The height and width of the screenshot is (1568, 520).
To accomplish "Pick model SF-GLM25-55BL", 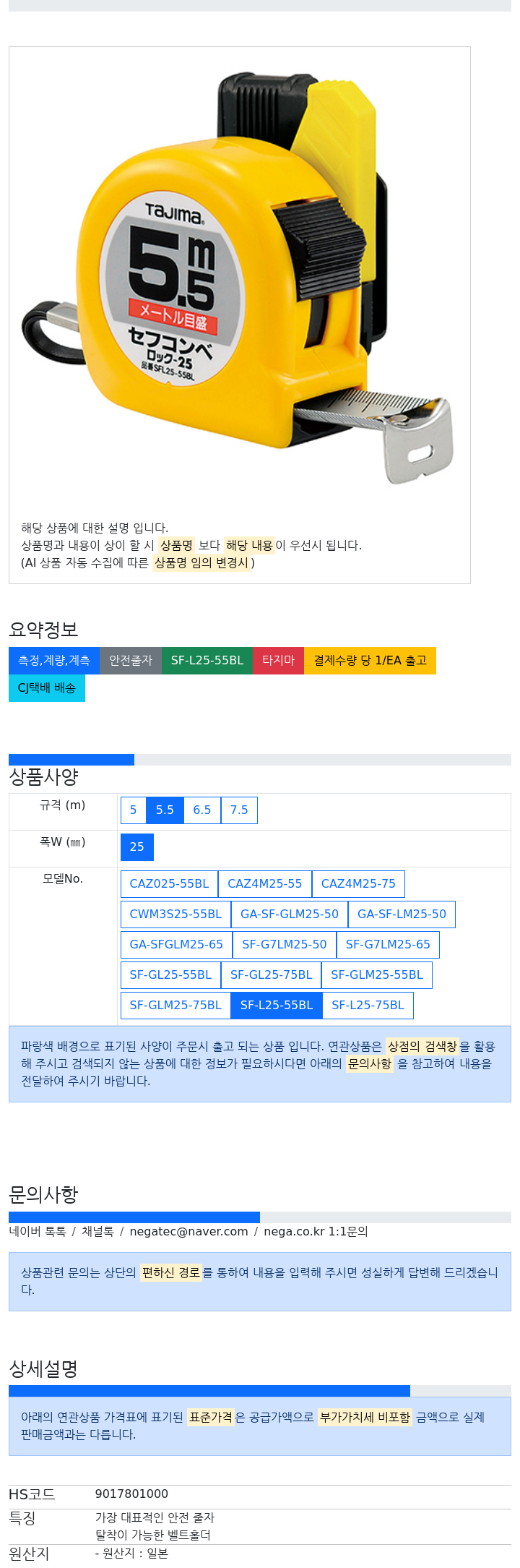I will pos(377,975).
